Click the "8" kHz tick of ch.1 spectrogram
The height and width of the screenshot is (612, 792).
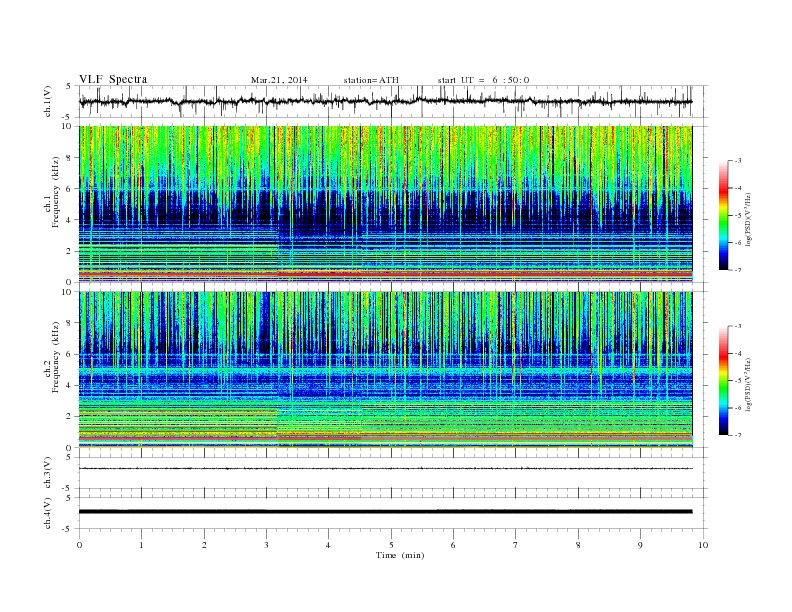point(70,158)
